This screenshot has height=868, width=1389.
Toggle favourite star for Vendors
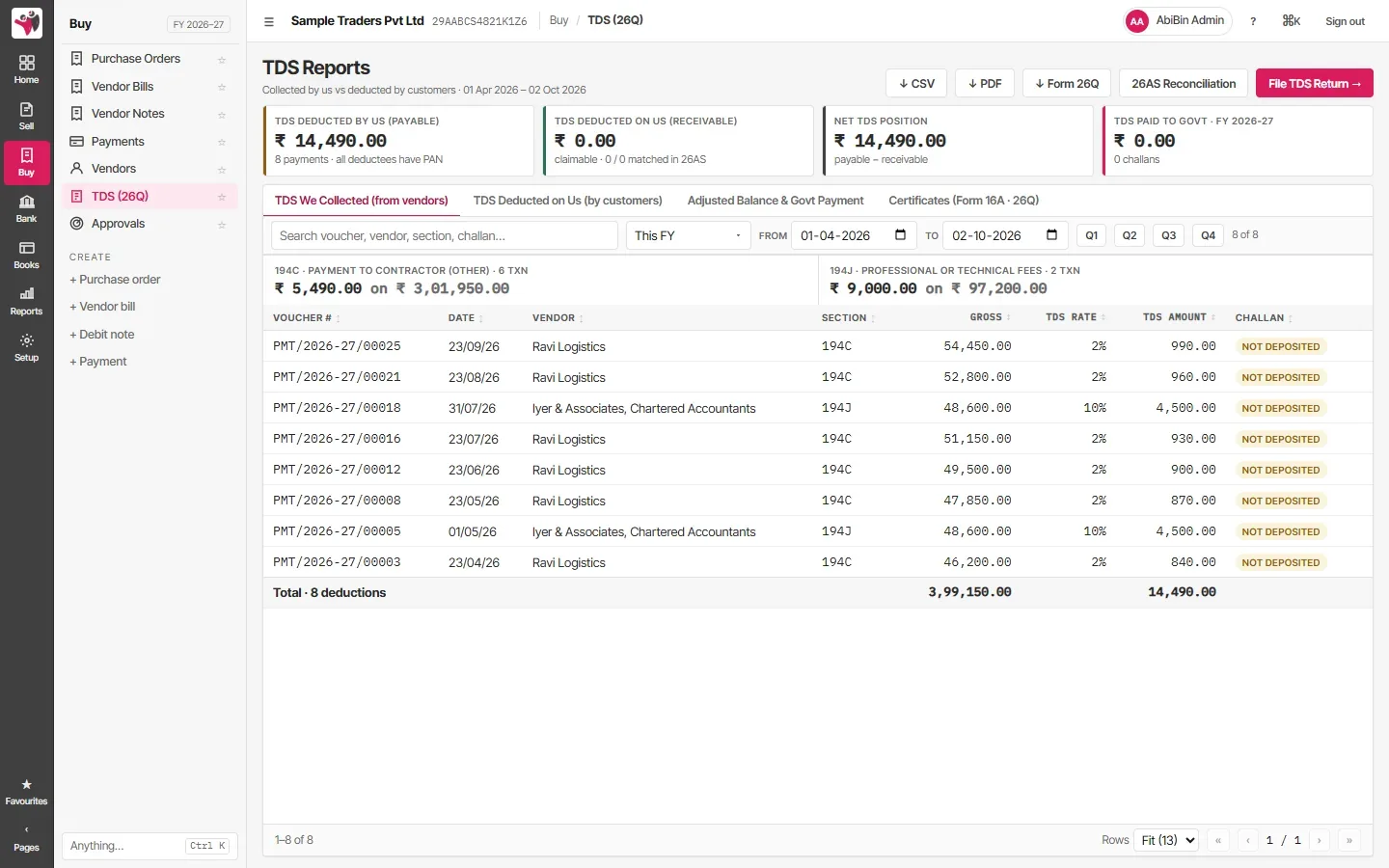coord(222,170)
